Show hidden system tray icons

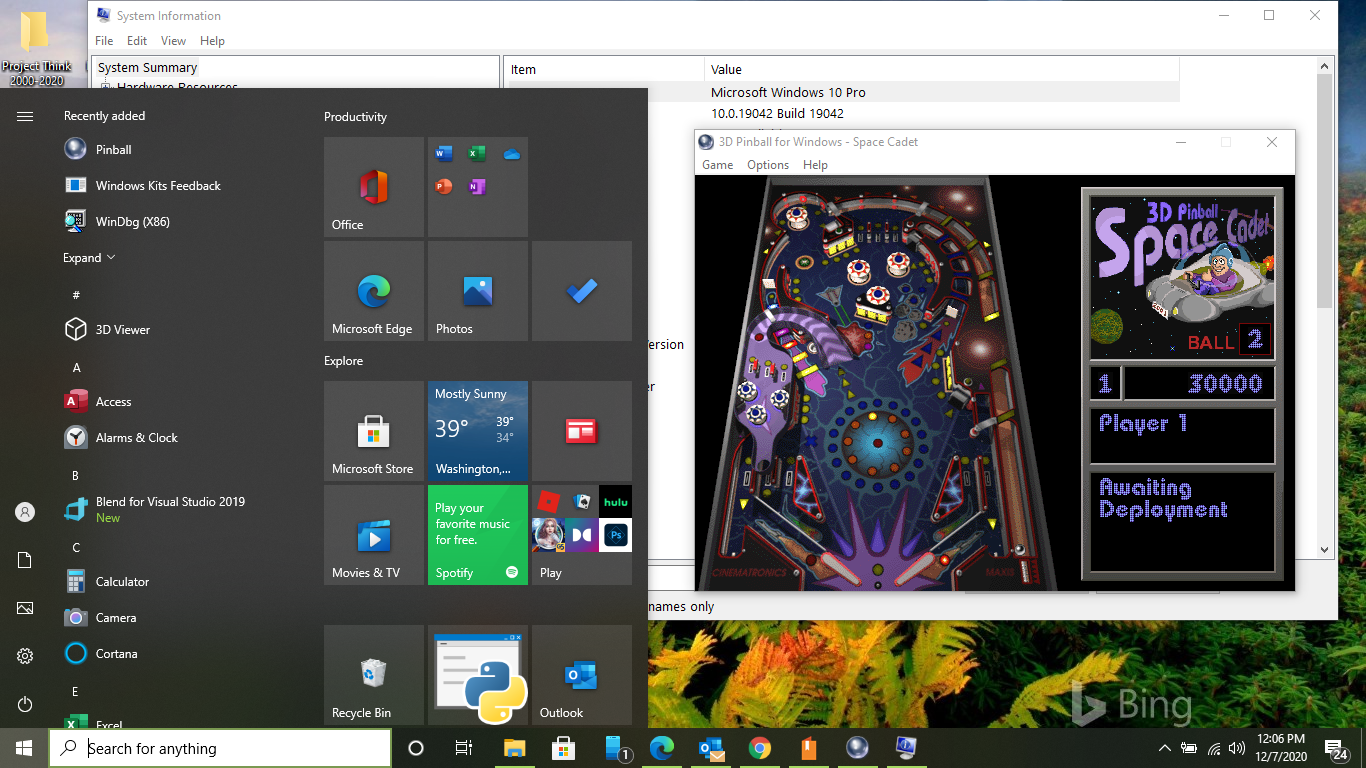click(1164, 748)
